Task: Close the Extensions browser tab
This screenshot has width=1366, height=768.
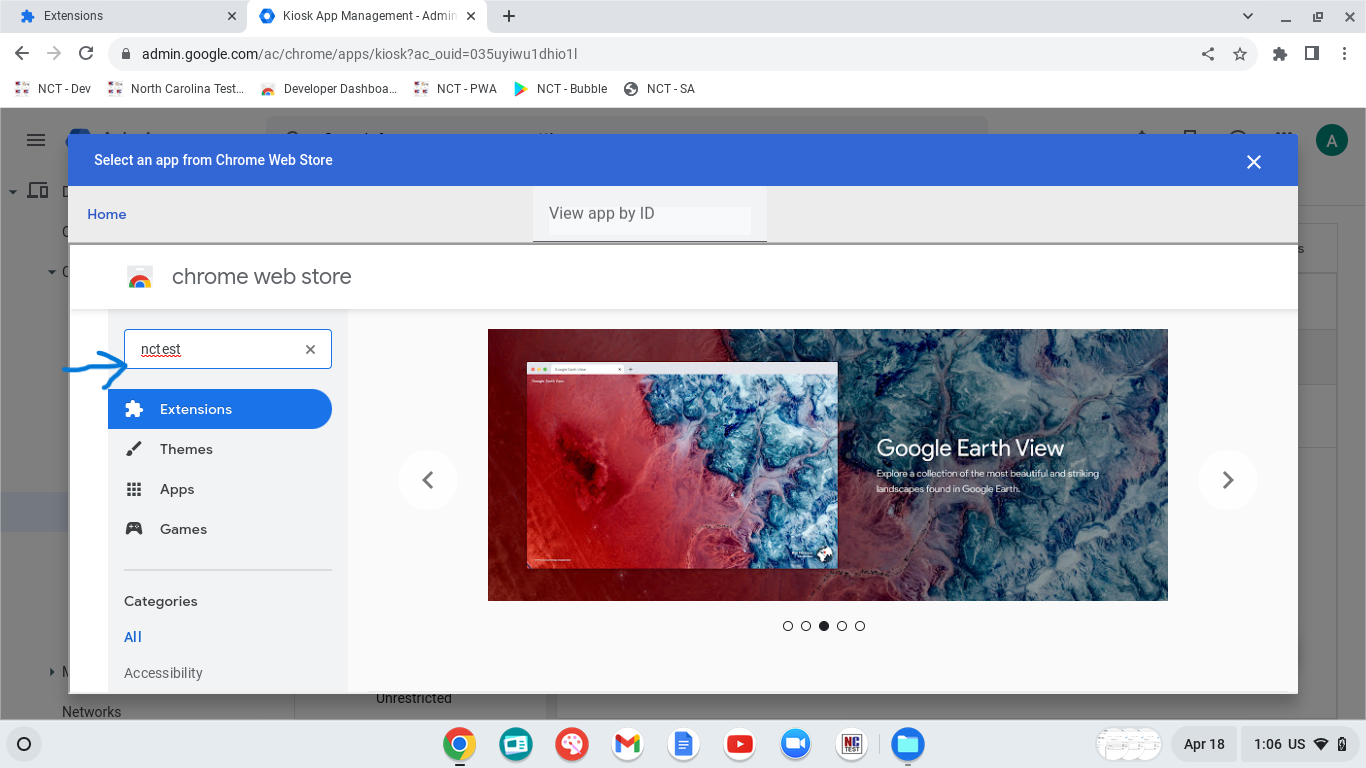Action: (232, 16)
